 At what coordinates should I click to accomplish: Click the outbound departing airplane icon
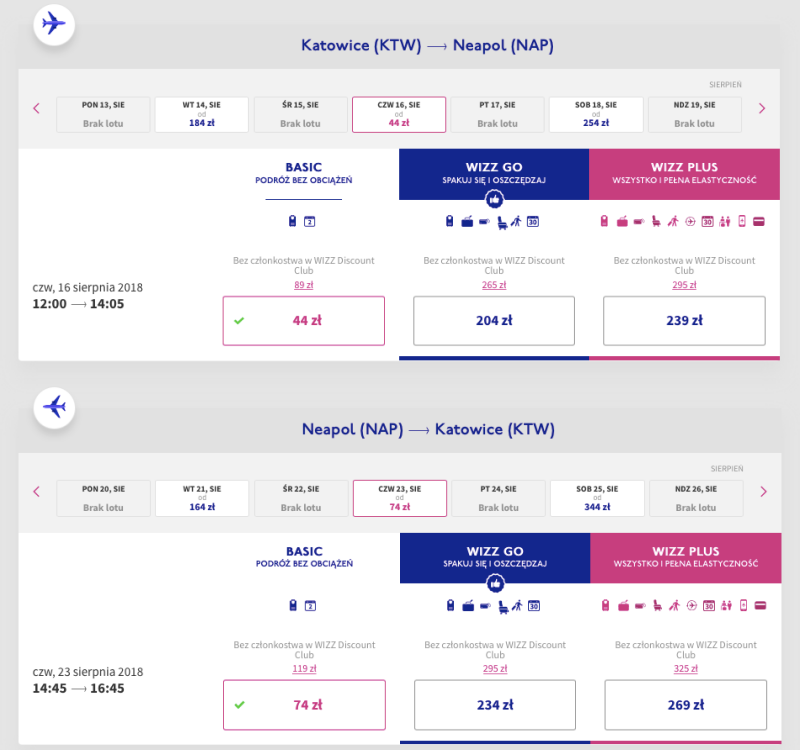point(54,24)
